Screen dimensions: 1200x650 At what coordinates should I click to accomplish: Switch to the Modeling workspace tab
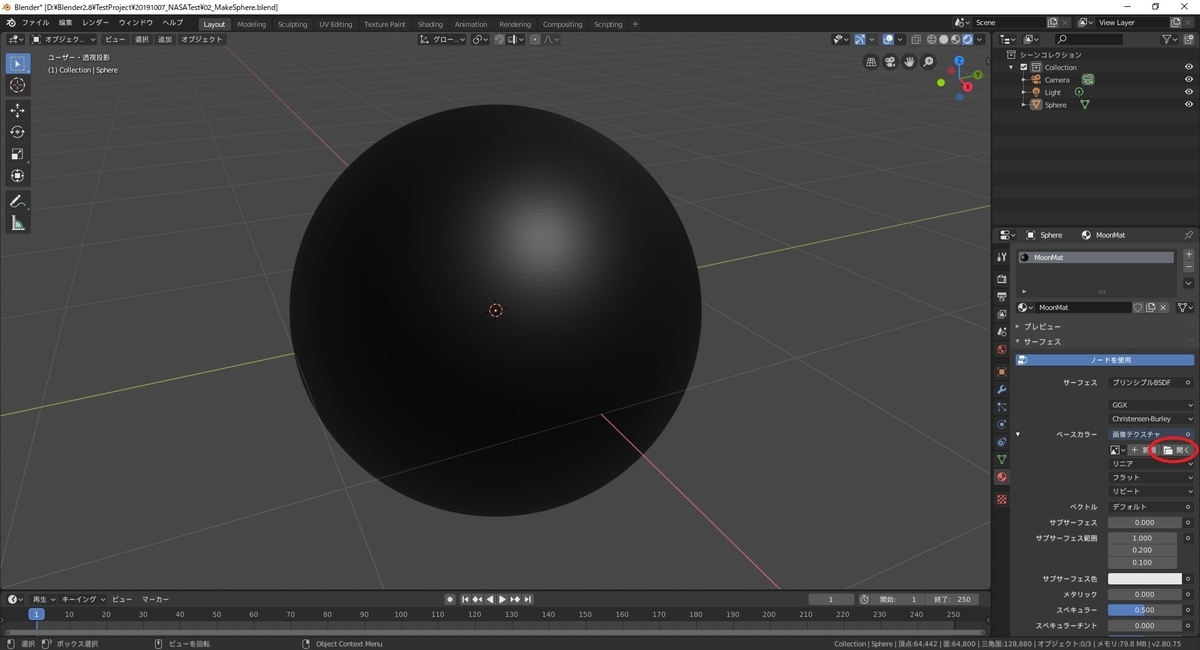252,24
